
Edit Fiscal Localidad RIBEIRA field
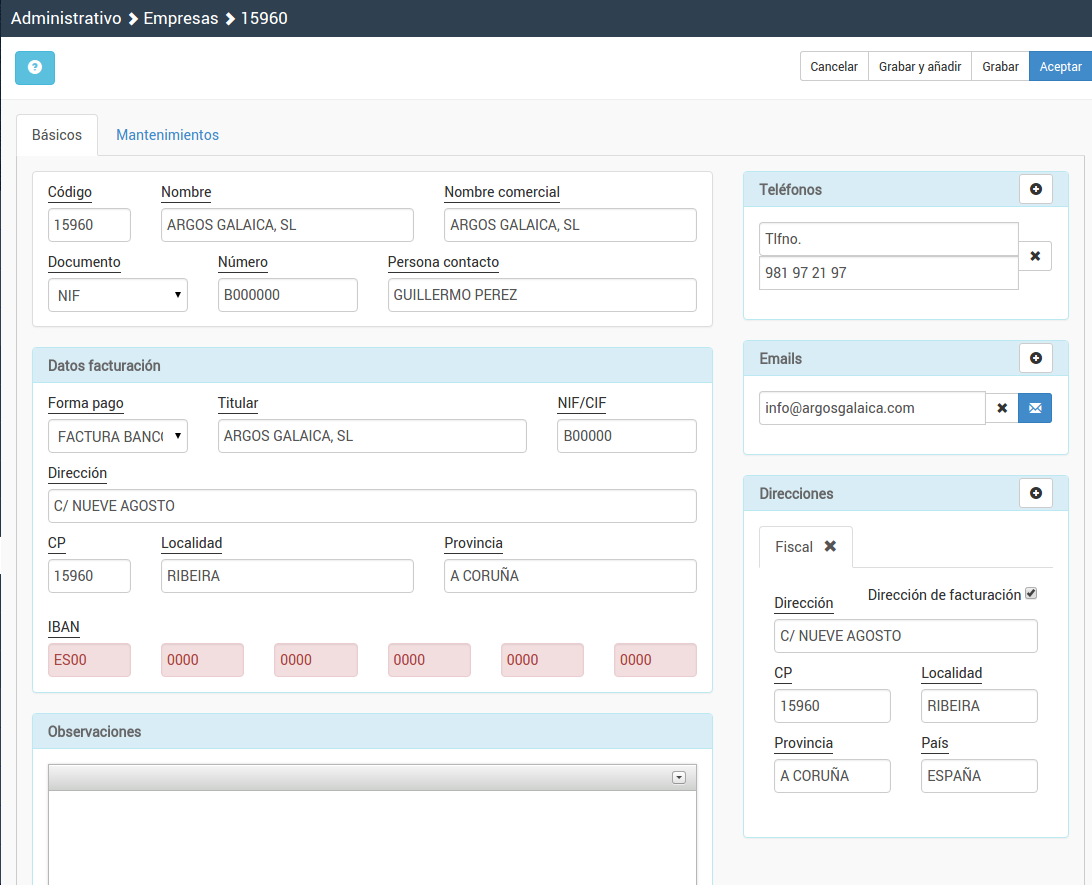[x=979, y=706]
